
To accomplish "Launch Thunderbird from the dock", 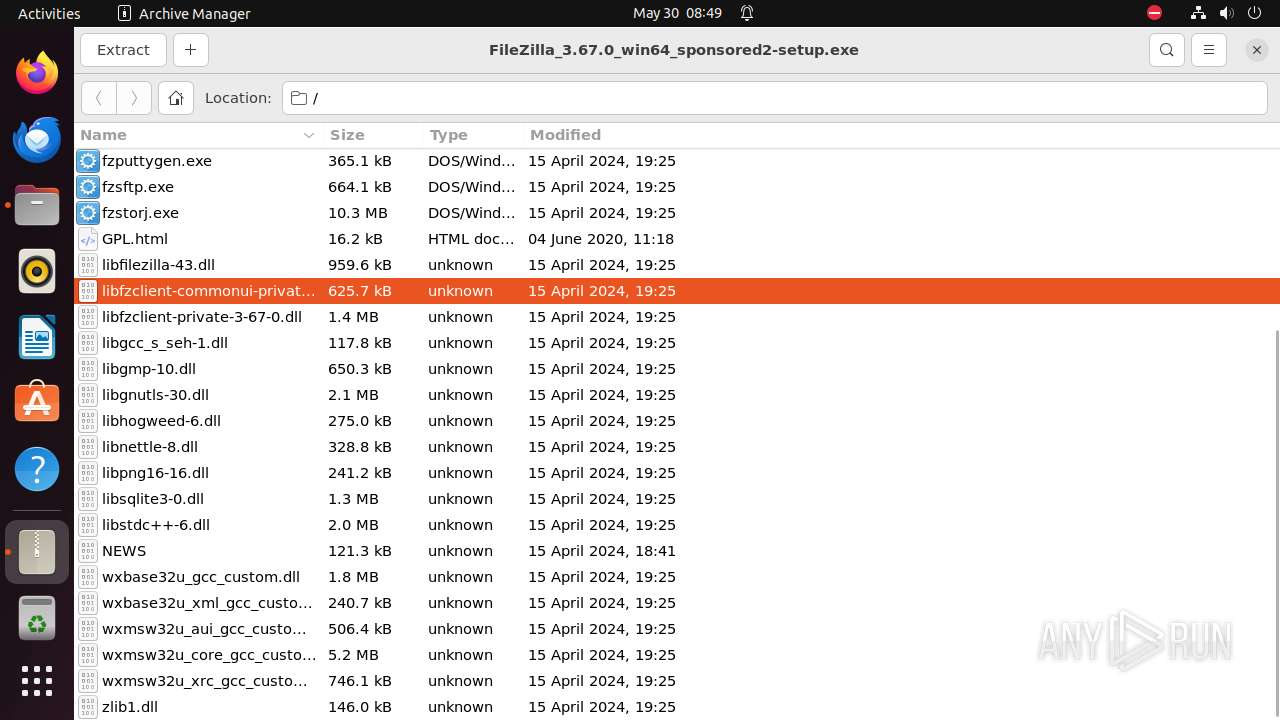I will click(37, 139).
